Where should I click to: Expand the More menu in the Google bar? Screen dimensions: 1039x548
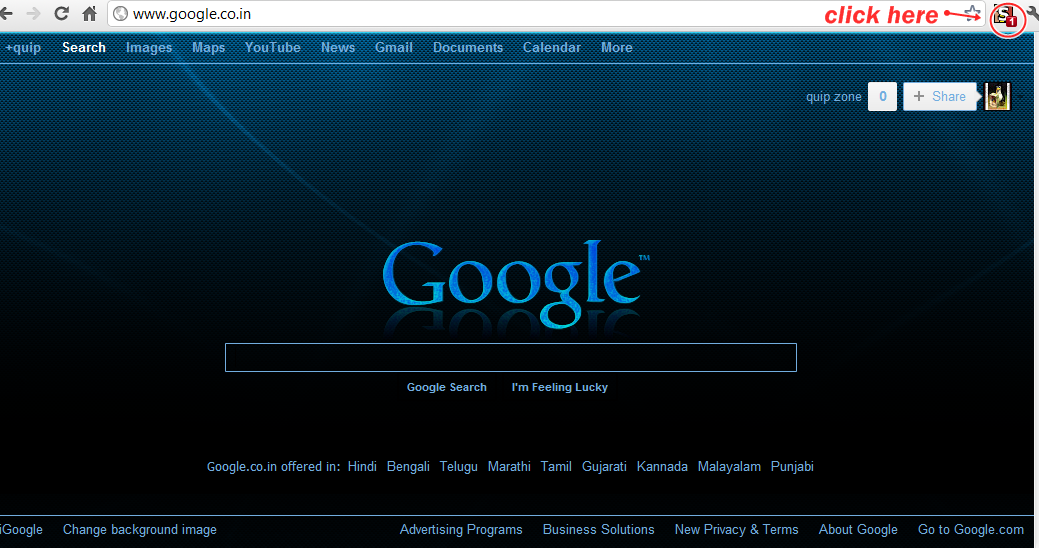click(617, 48)
